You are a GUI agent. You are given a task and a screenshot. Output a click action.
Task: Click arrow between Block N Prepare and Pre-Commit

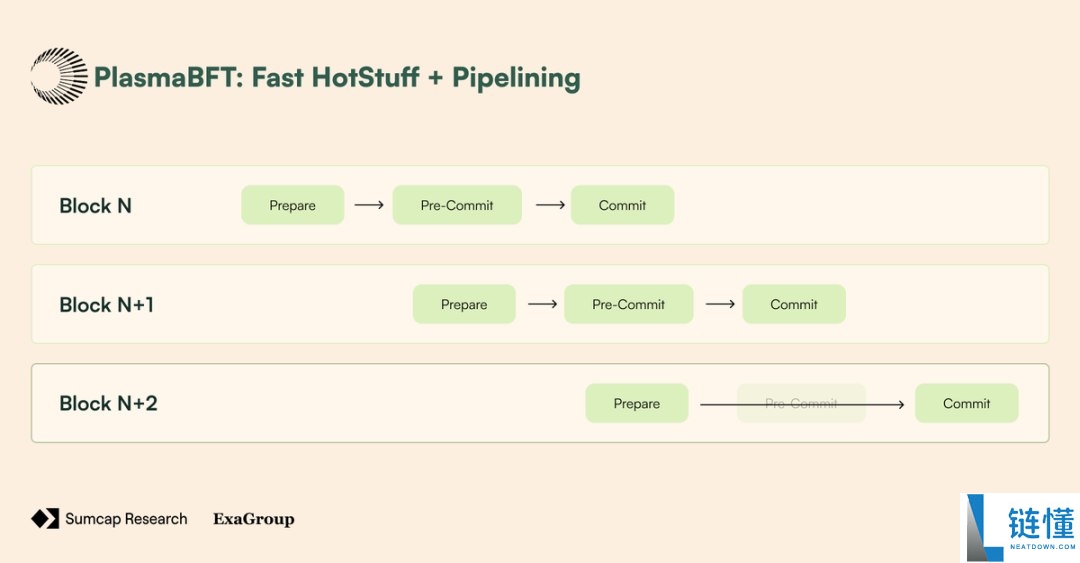pos(368,205)
